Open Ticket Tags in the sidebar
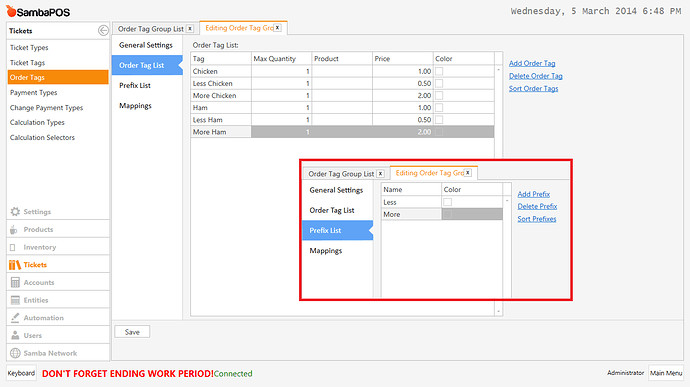This screenshot has height=387, width=690. (58, 63)
